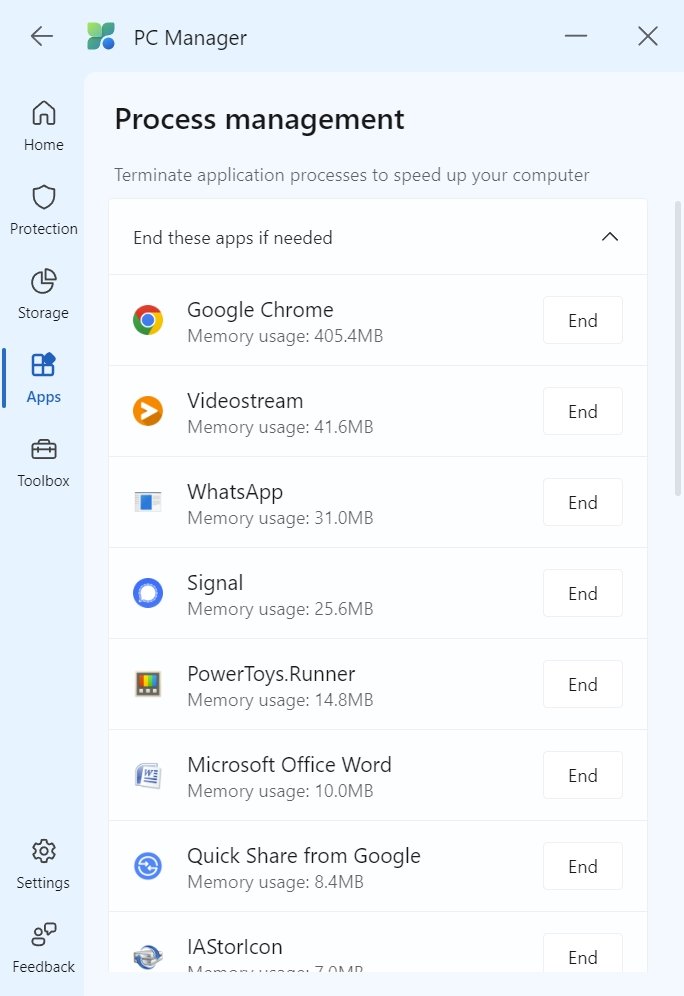End the Signal process
This screenshot has width=684, height=996.
pyautogui.click(x=582, y=594)
